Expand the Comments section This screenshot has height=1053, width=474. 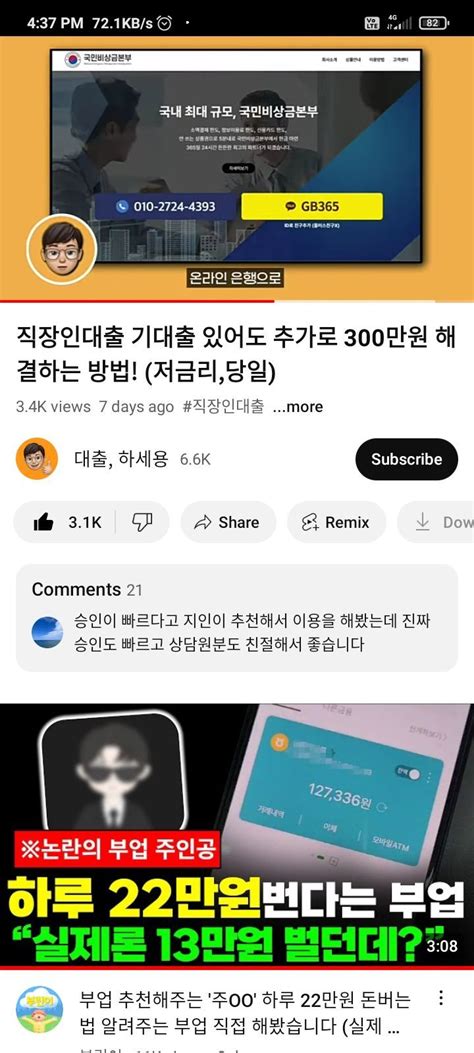point(237,618)
